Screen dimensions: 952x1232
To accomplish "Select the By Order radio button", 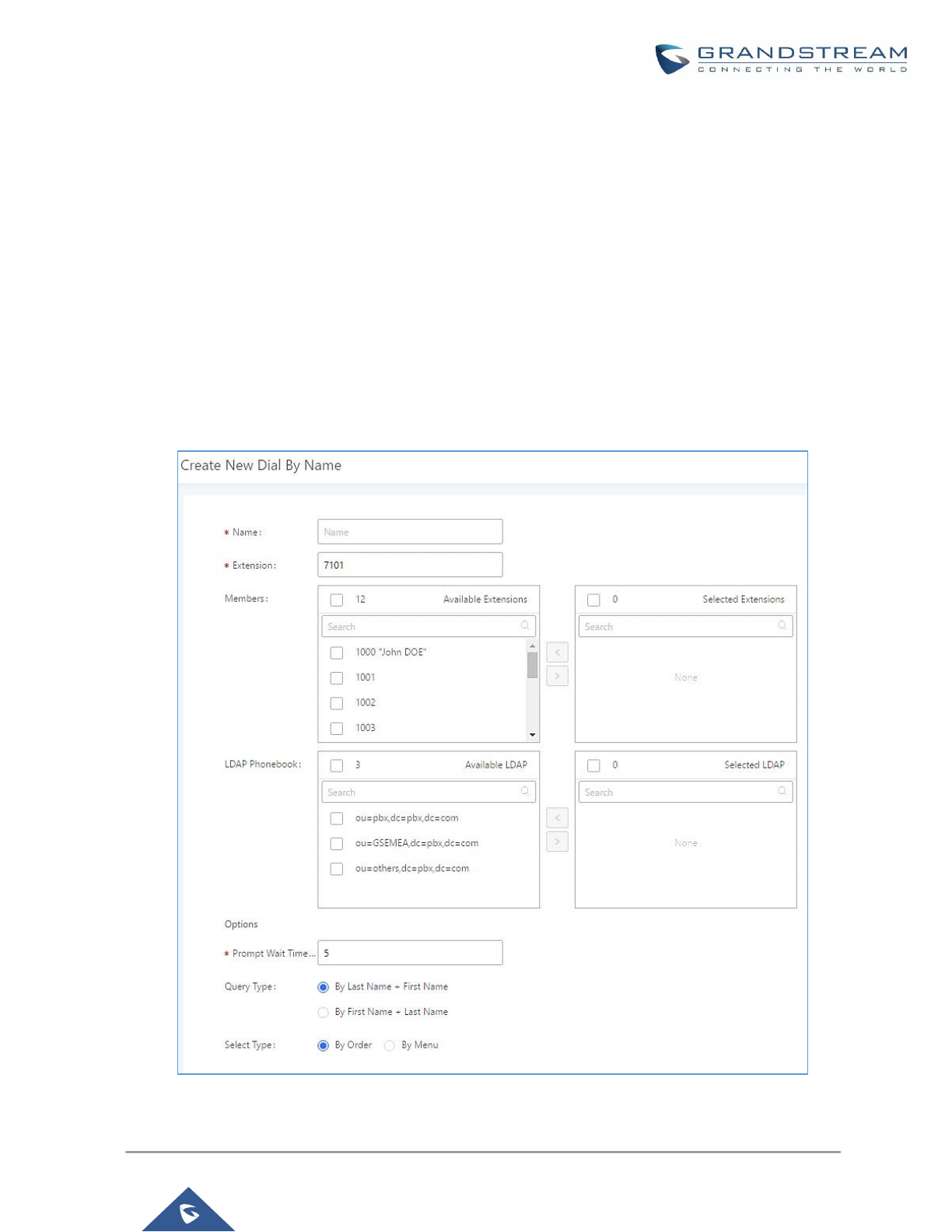I will (324, 1045).
